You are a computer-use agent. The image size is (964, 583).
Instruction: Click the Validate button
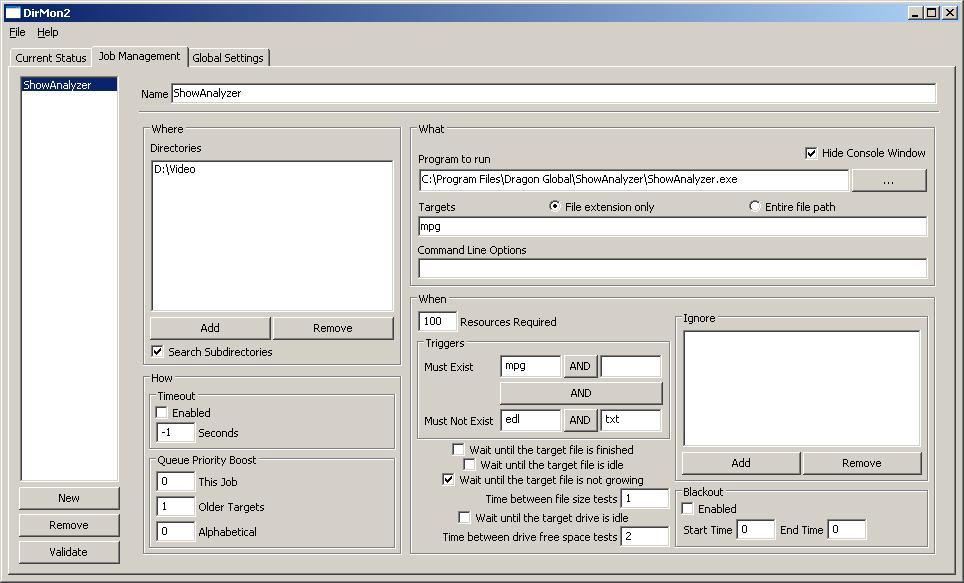[69, 552]
